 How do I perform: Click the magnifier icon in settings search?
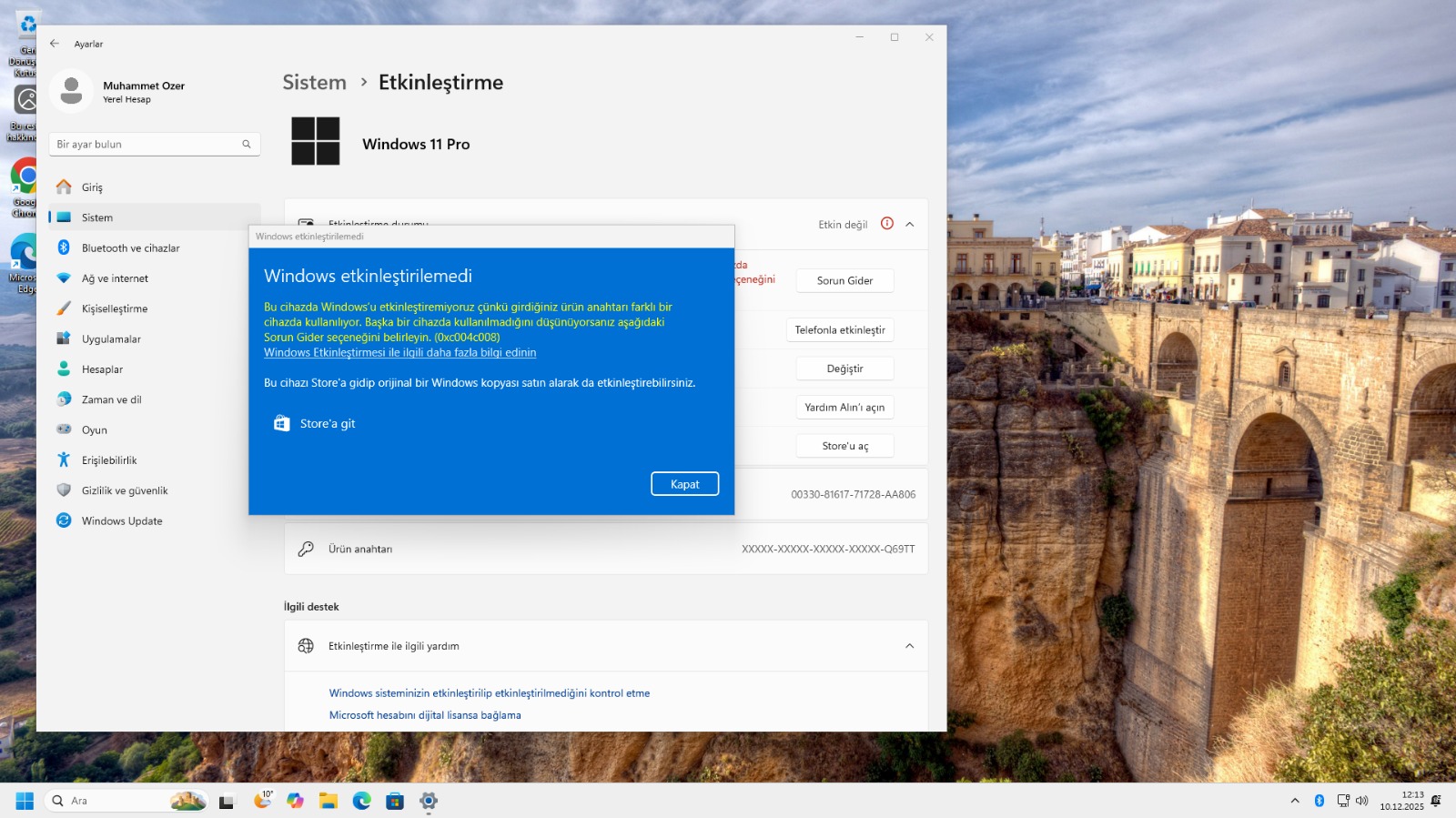tap(246, 145)
